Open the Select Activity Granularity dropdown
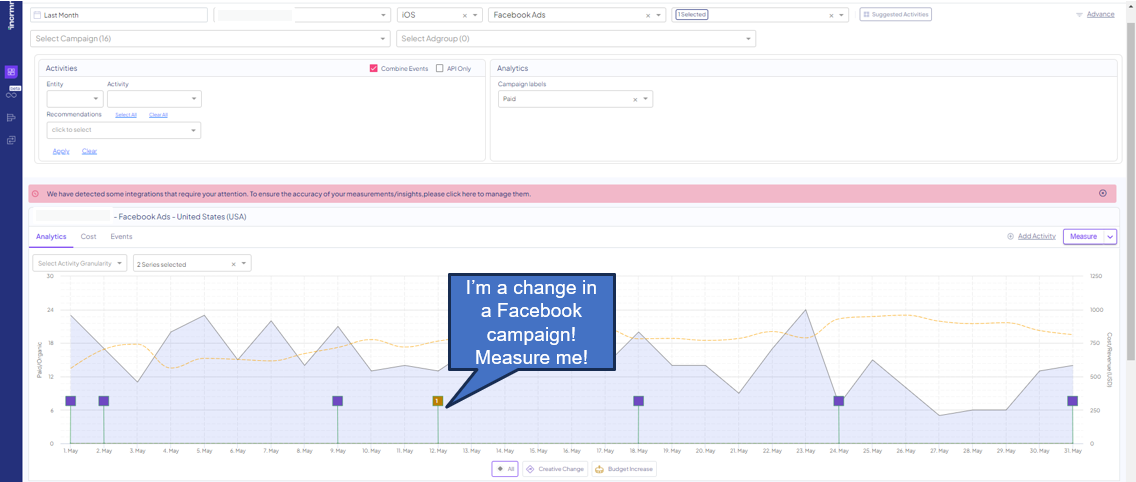The image size is (1136, 482). [80, 264]
